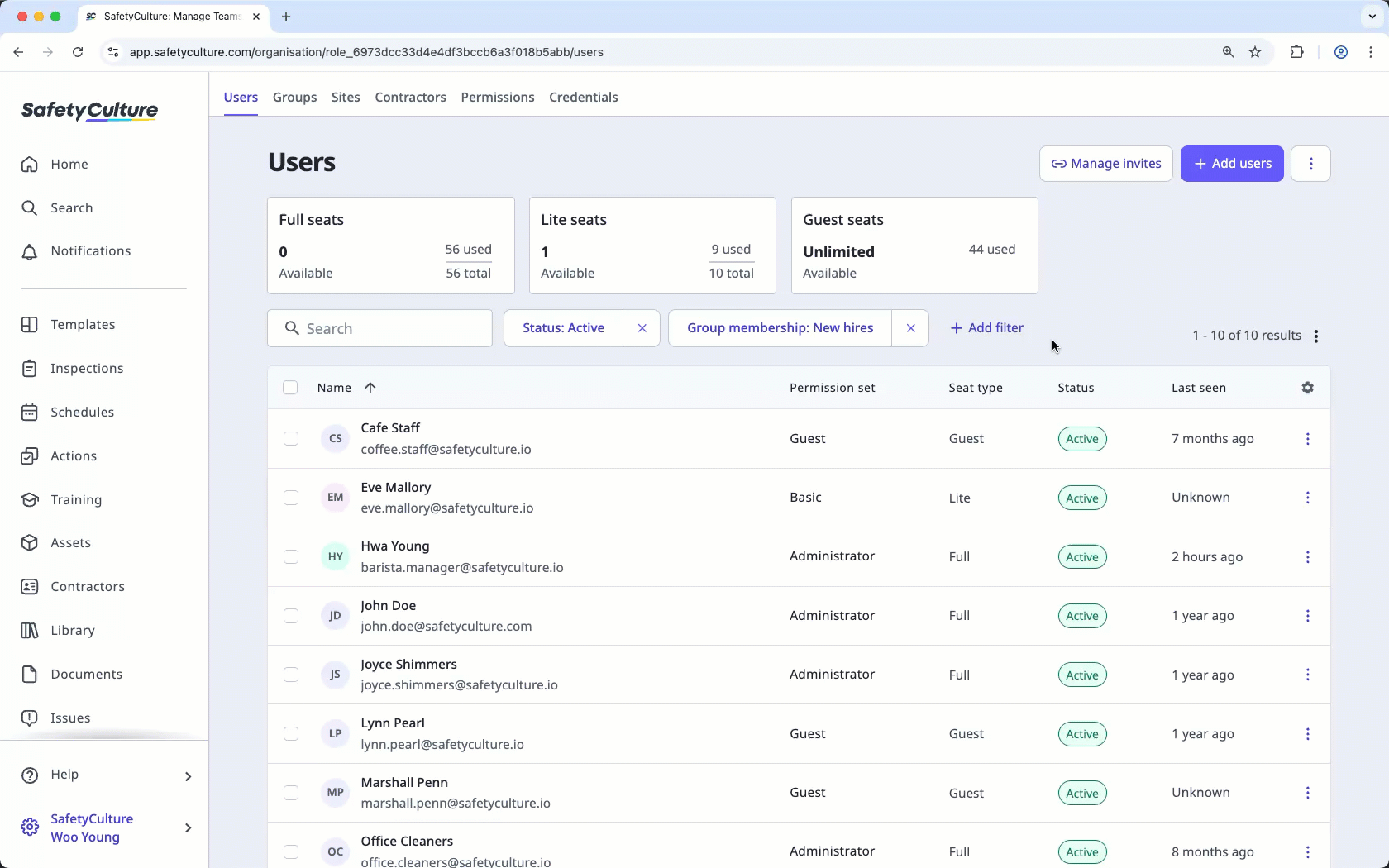Open results options menu beside result count

point(1316,336)
